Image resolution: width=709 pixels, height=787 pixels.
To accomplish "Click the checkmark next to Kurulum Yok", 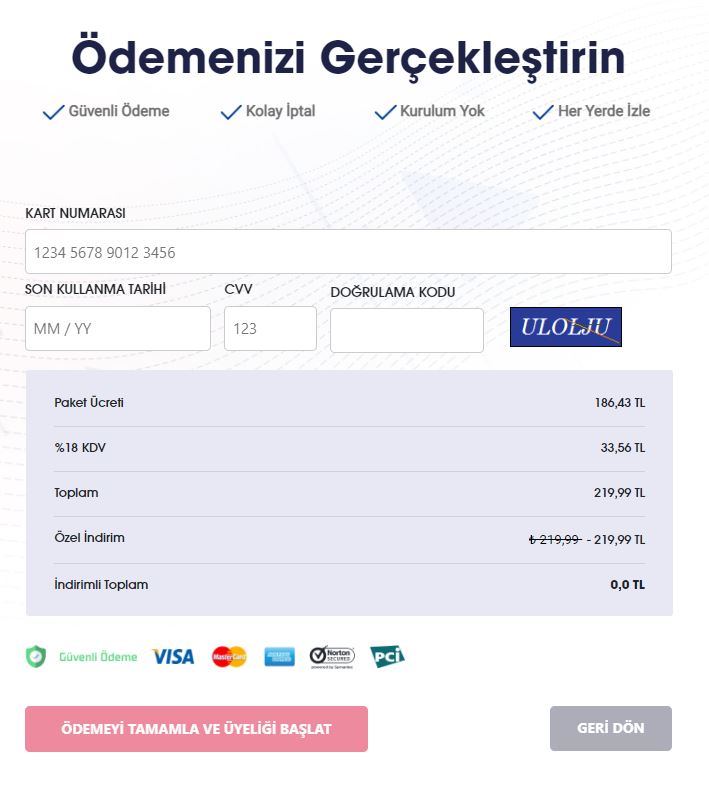I will click(x=385, y=112).
